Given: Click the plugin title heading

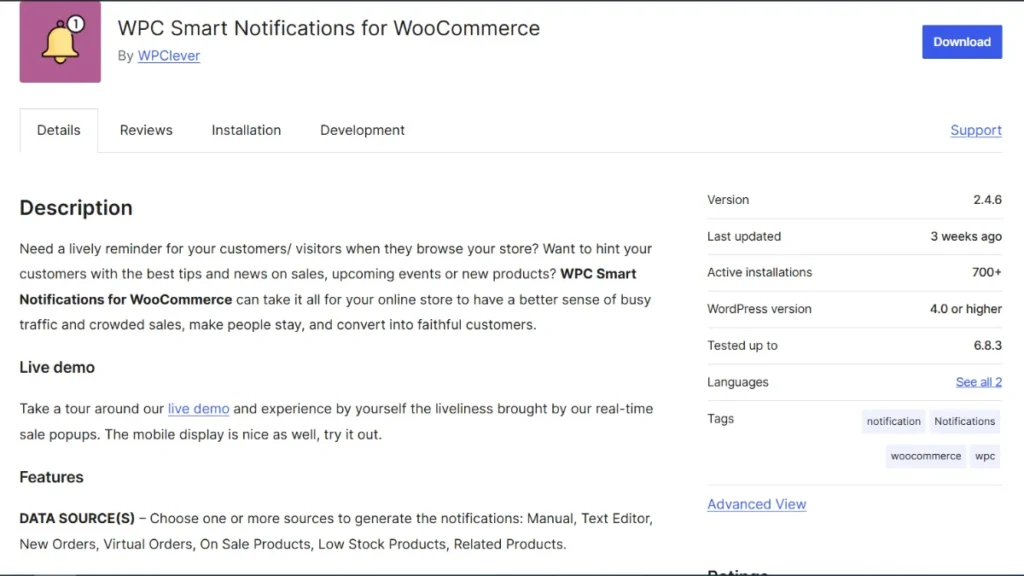Looking at the screenshot, I should 328,28.
